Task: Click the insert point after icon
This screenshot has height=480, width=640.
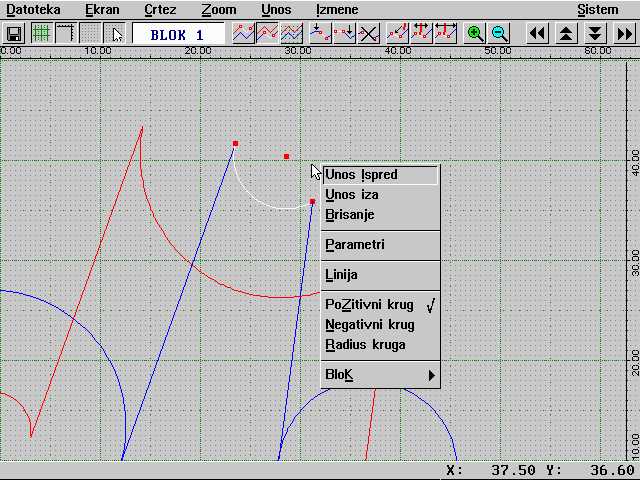Action: [344, 33]
